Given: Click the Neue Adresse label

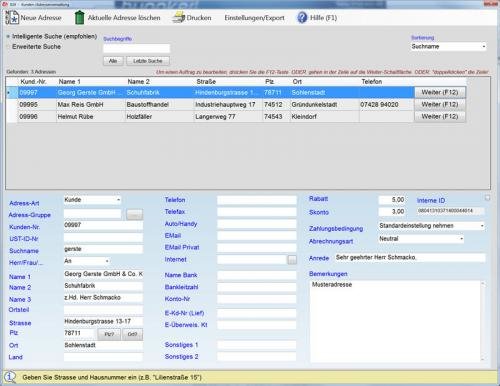Looking at the screenshot, I should pyautogui.click(x=41, y=18).
